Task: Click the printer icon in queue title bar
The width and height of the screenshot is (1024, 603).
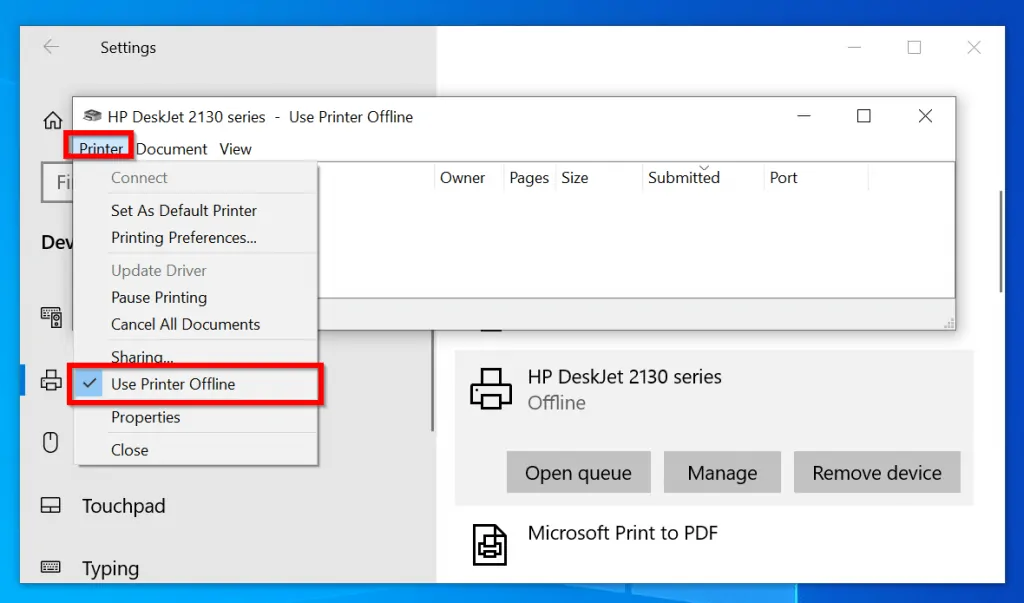Action: [x=92, y=116]
